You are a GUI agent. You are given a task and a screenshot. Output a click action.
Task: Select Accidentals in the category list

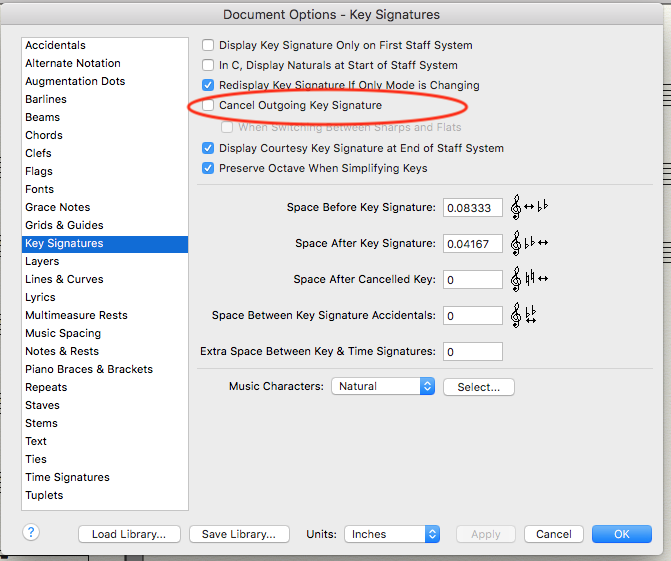pos(56,45)
